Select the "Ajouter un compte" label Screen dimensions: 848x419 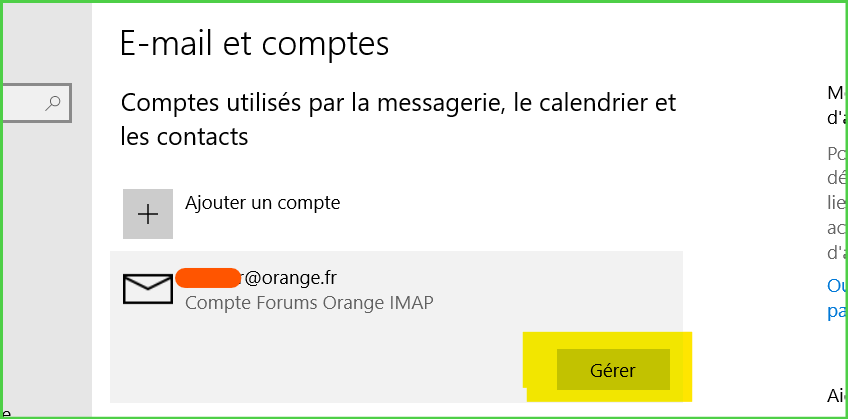click(x=262, y=203)
